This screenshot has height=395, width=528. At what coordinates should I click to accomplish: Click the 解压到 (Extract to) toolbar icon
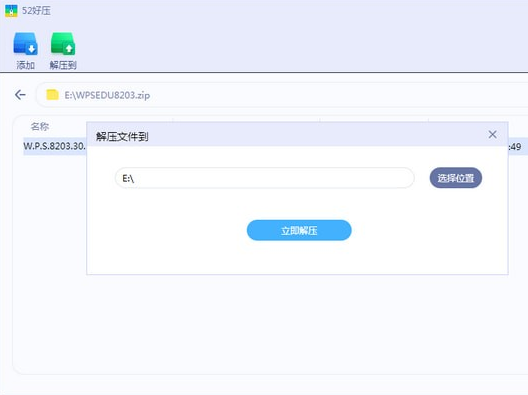pyautogui.click(x=63, y=44)
